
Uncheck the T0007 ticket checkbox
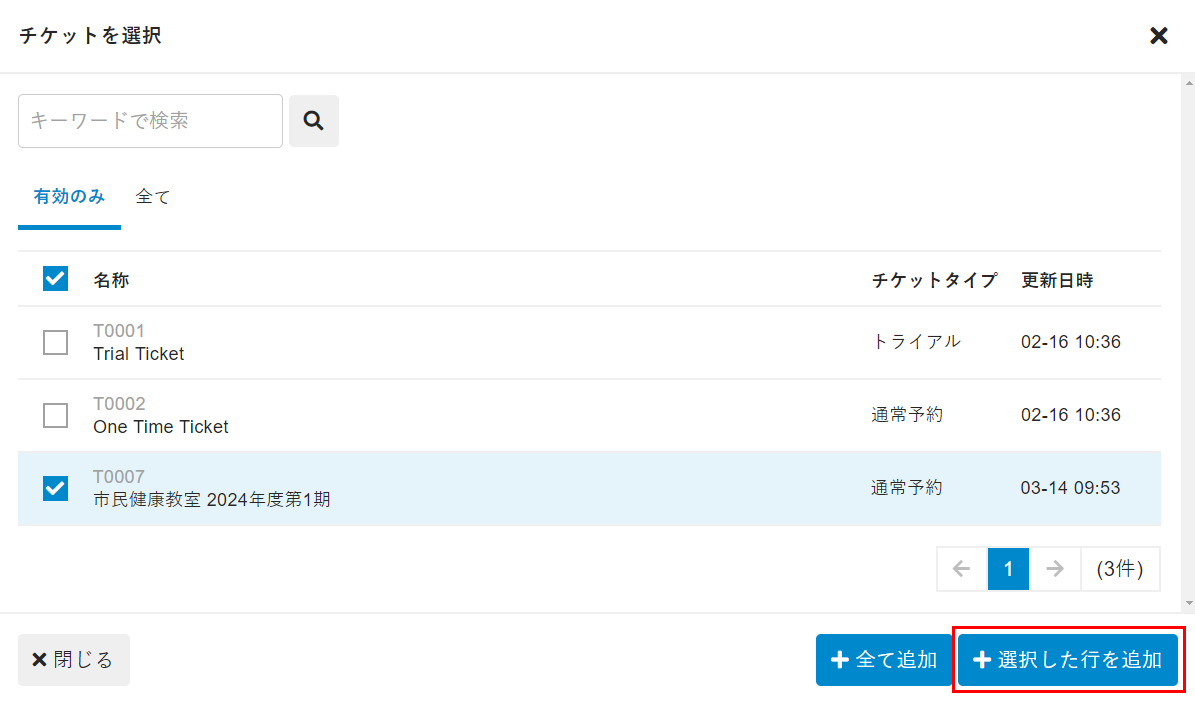pos(56,488)
